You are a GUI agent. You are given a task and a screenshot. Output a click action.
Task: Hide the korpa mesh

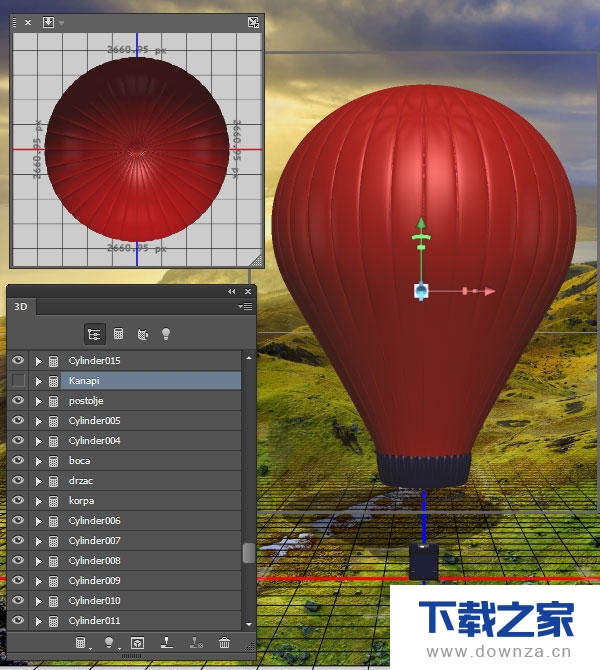coord(18,500)
